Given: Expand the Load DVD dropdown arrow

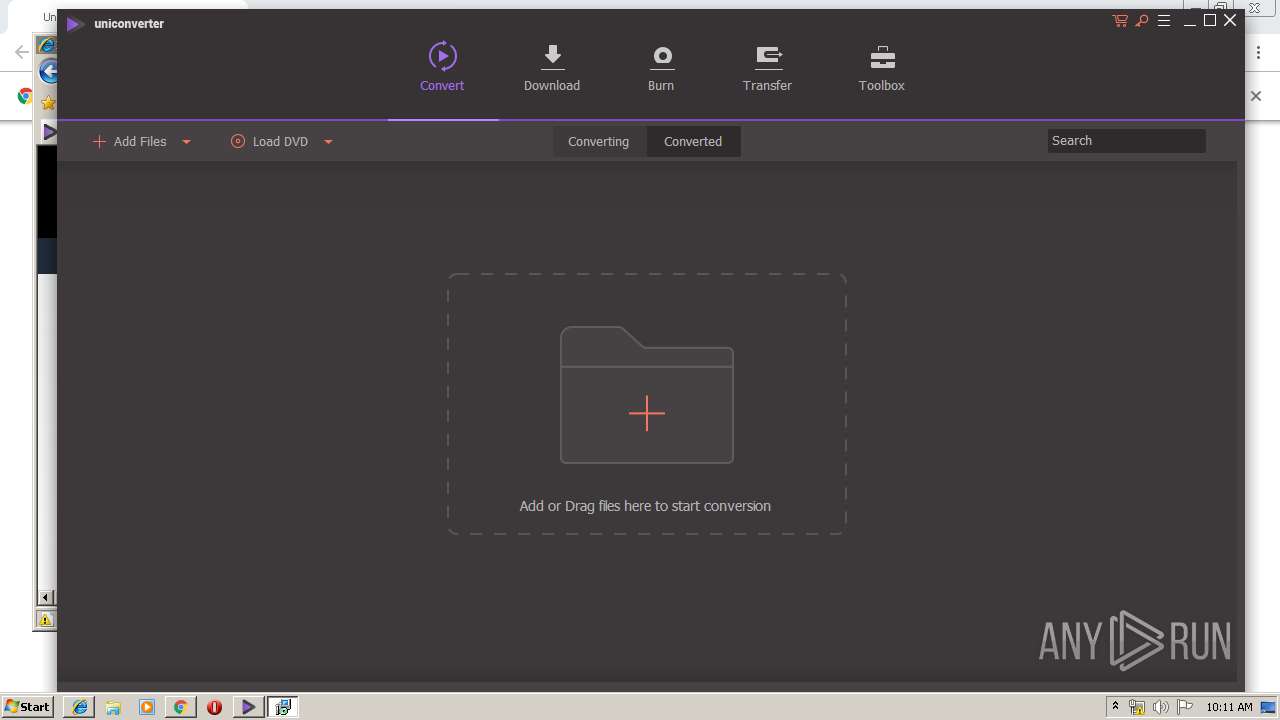Looking at the screenshot, I should pos(328,142).
